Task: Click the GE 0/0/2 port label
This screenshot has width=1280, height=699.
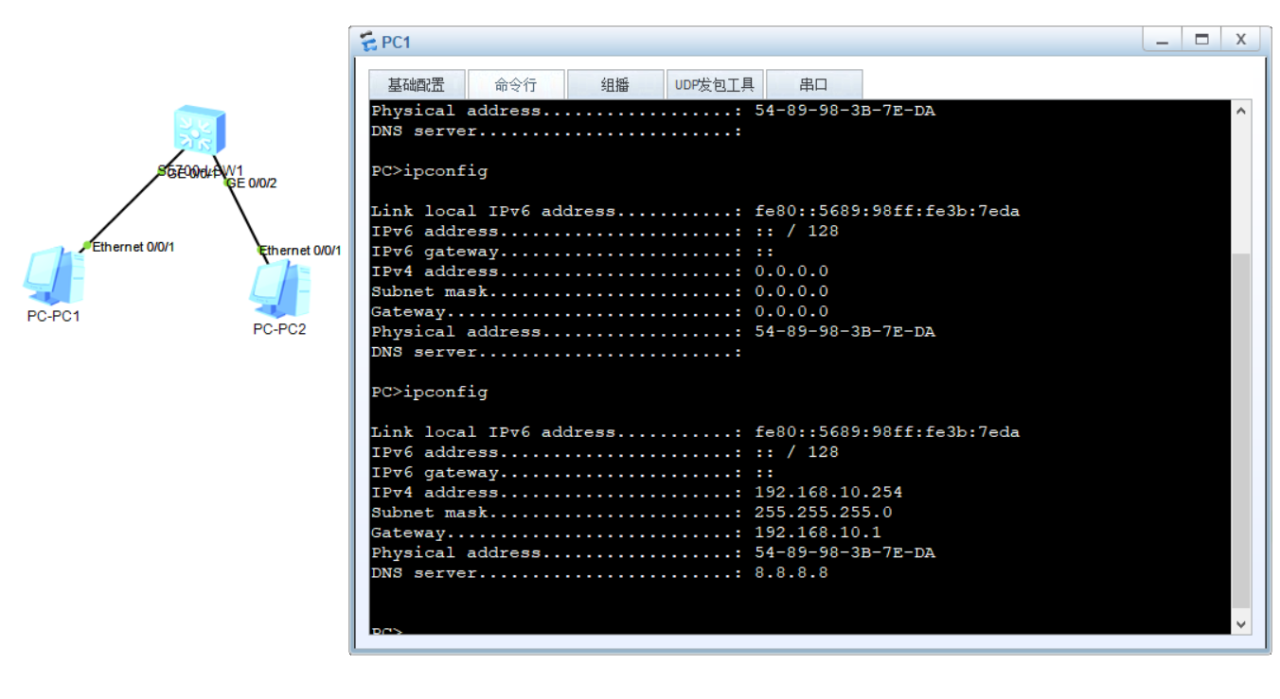Action: pyautogui.click(x=252, y=183)
